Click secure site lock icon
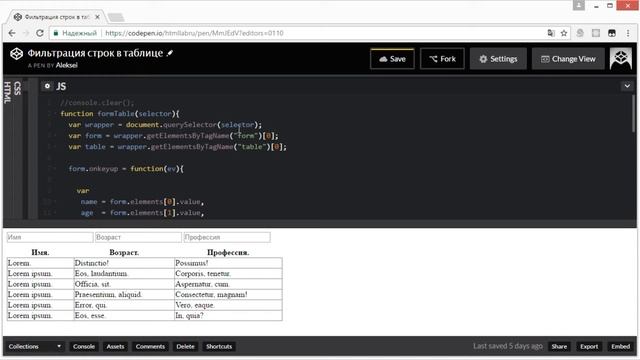The width and height of the screenshot is (640, 360). click(56, 33)
